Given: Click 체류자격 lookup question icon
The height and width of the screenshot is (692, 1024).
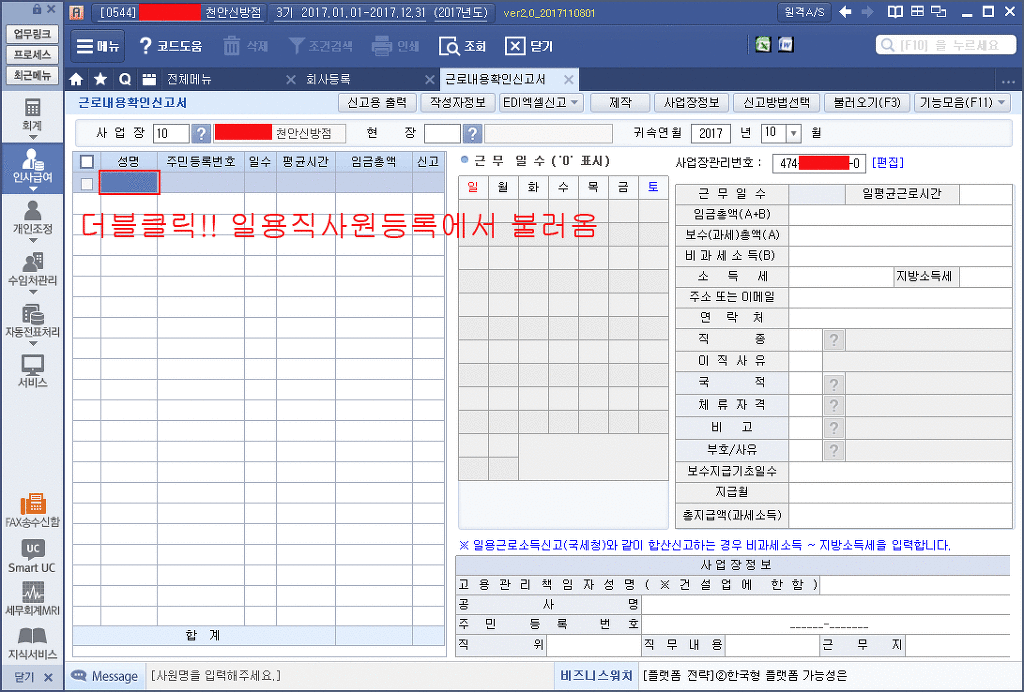Looking at the screenshot, I should click(833, 406).
